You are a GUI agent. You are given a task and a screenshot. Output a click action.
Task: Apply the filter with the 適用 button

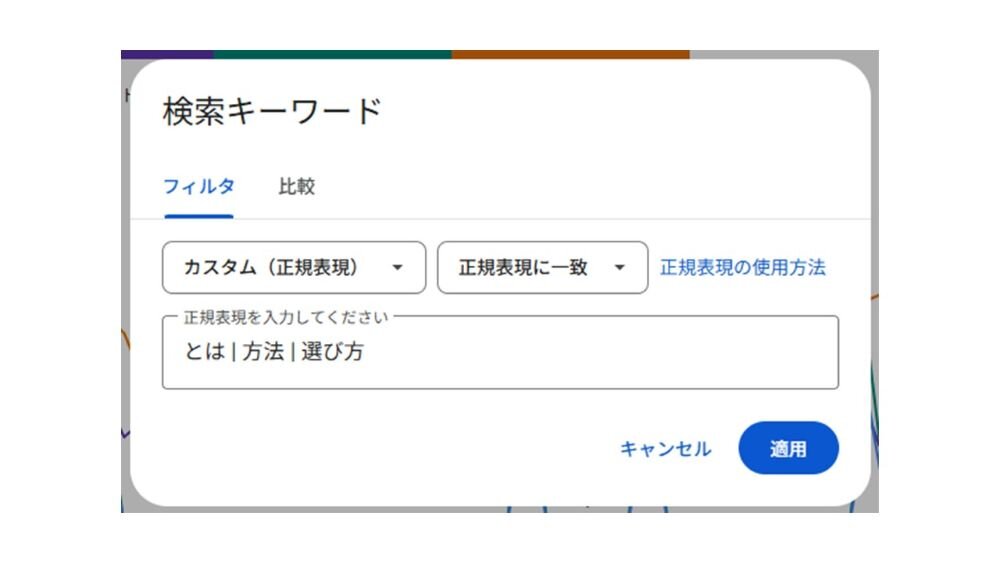pyautogui.click(x=788, y=449)
